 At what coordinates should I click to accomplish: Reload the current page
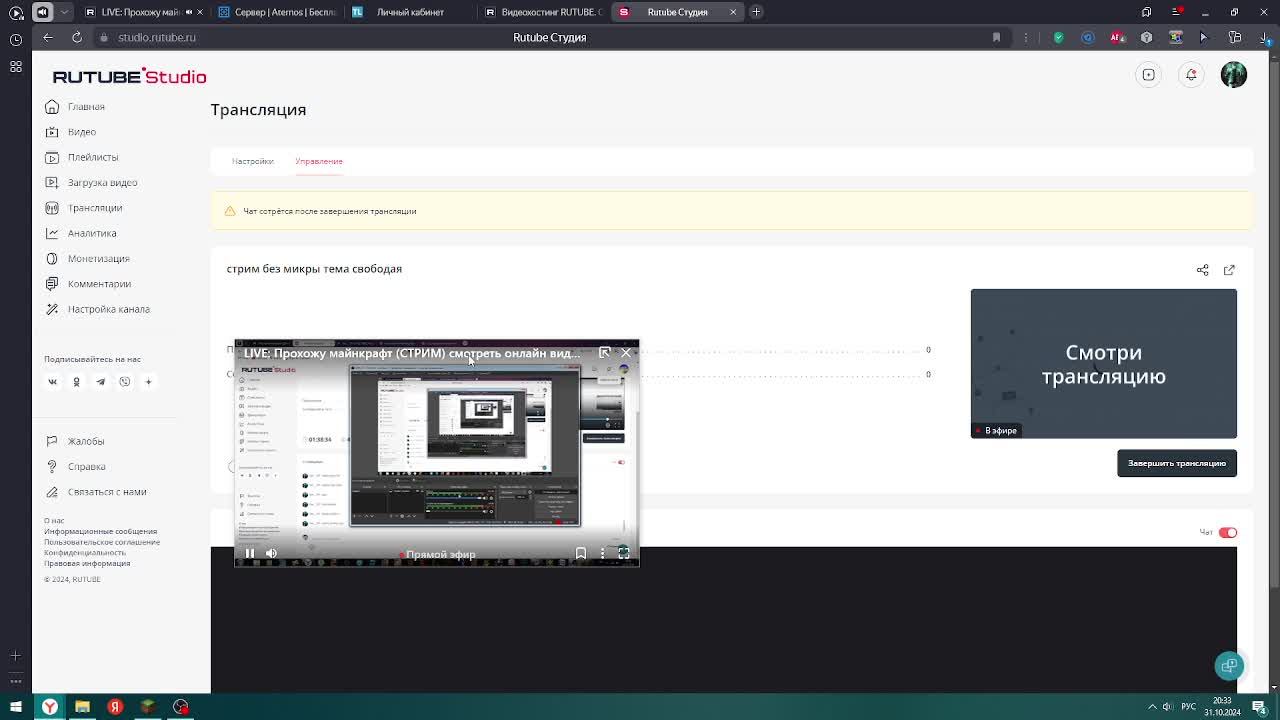point(77,37)
